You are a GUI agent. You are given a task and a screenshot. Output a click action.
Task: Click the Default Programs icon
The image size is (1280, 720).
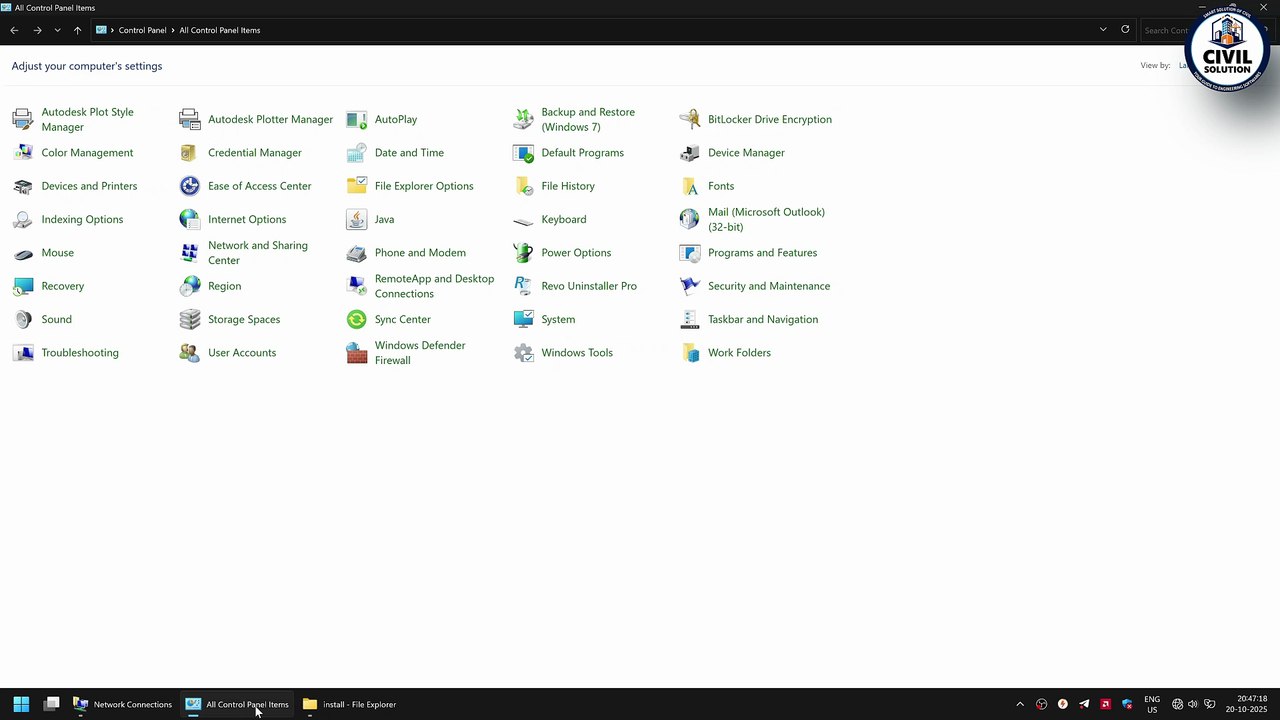coord(524,153)
